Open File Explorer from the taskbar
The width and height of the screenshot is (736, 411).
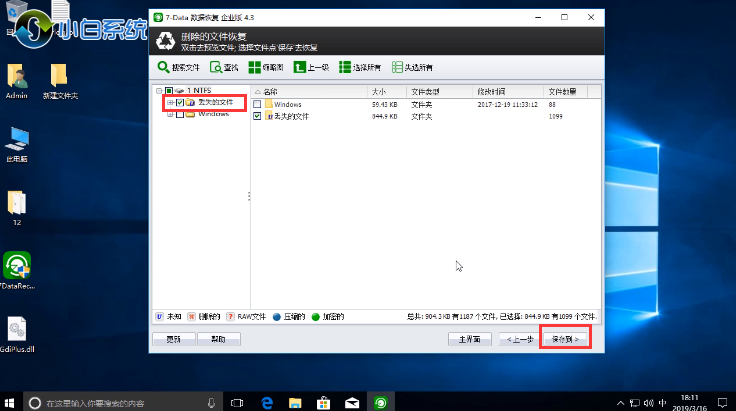click(295, 403)
